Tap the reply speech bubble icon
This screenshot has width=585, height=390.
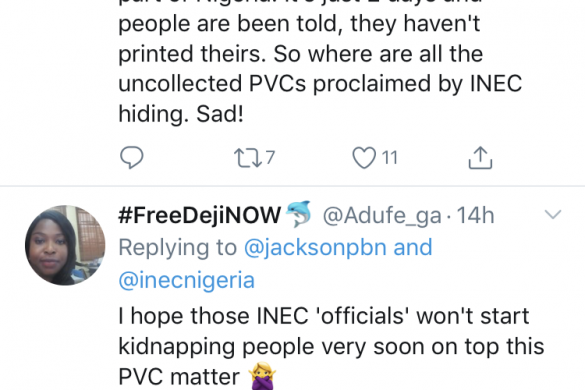[131, 157]
